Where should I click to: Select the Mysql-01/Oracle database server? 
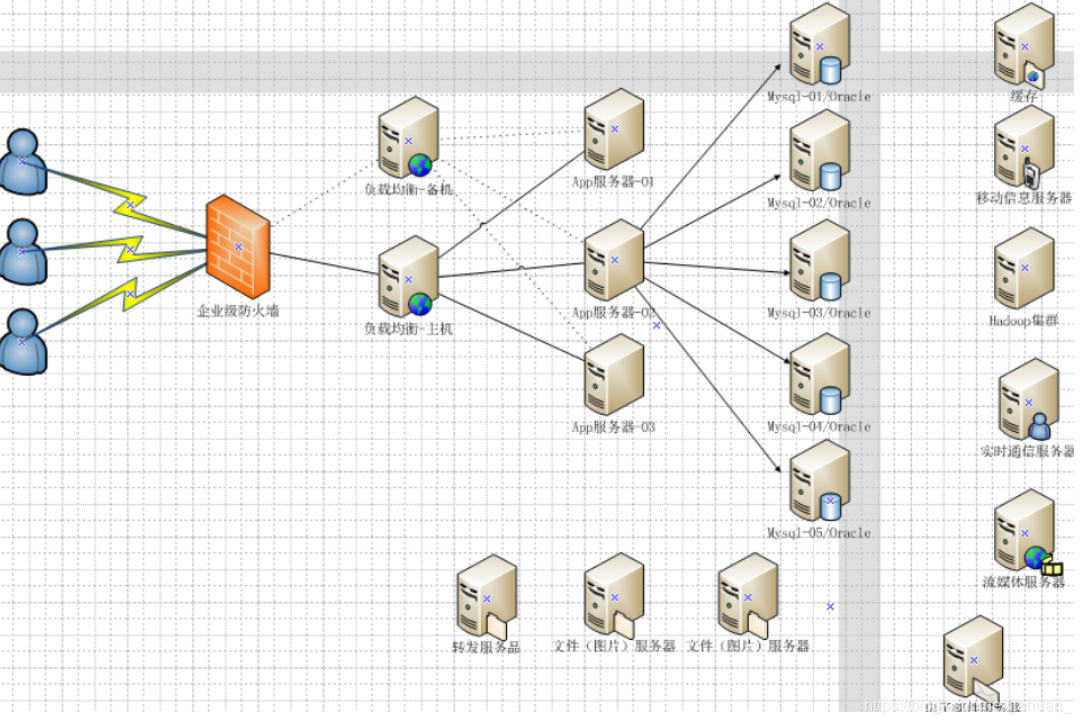coord(819,44)
